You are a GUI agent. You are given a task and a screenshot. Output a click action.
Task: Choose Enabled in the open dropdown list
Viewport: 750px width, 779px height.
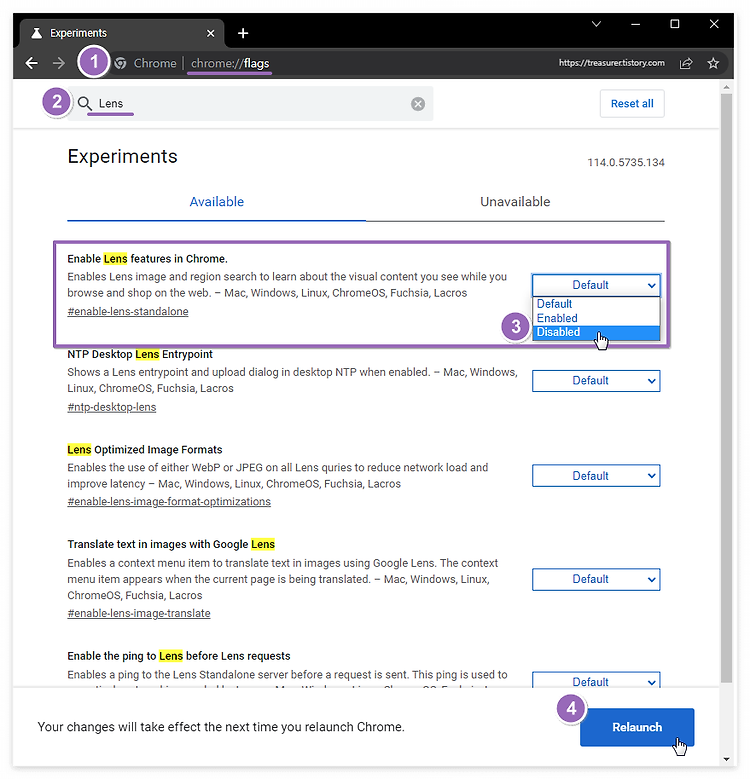[x=596, y=318]
